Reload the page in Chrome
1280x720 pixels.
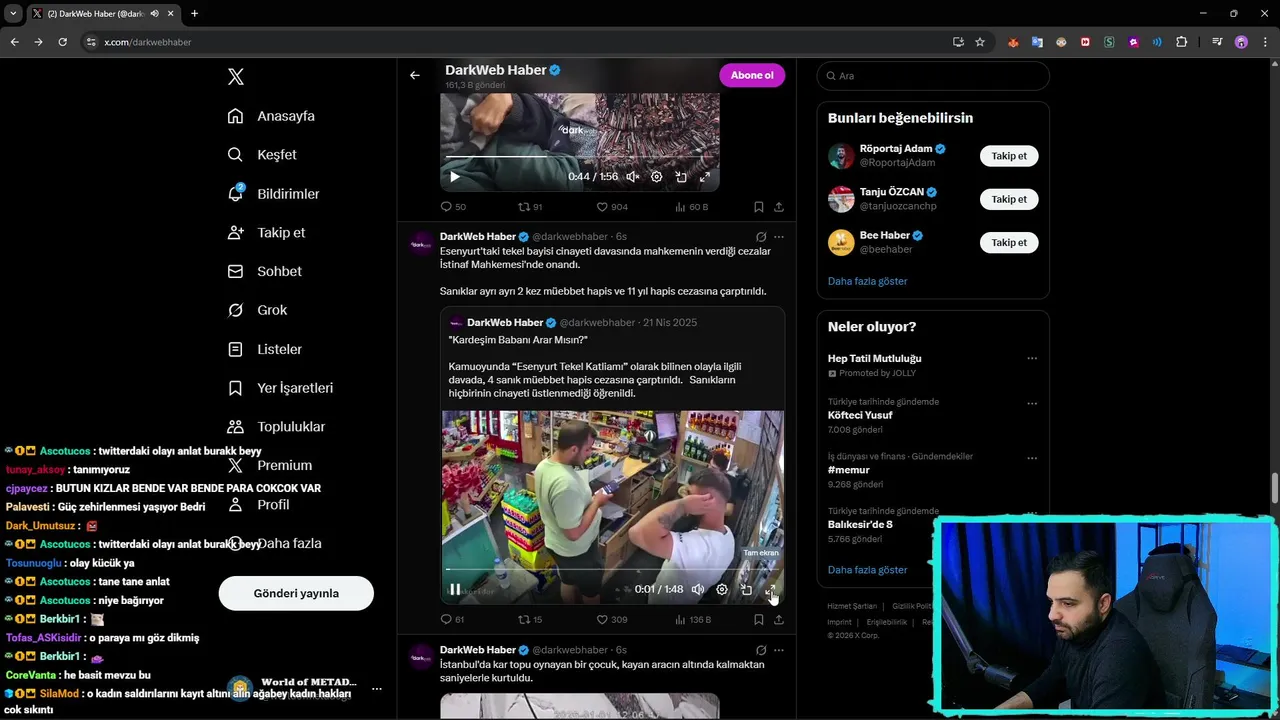coord(62,42)
